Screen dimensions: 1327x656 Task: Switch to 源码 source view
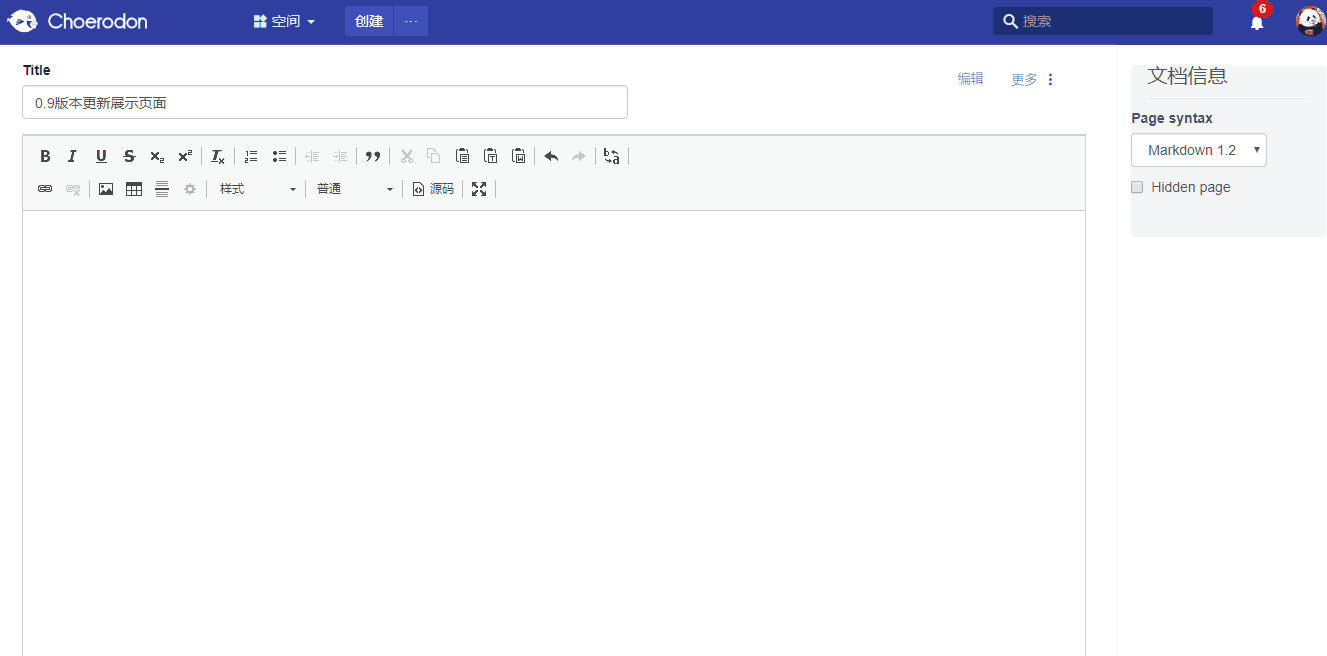point(433,189)
